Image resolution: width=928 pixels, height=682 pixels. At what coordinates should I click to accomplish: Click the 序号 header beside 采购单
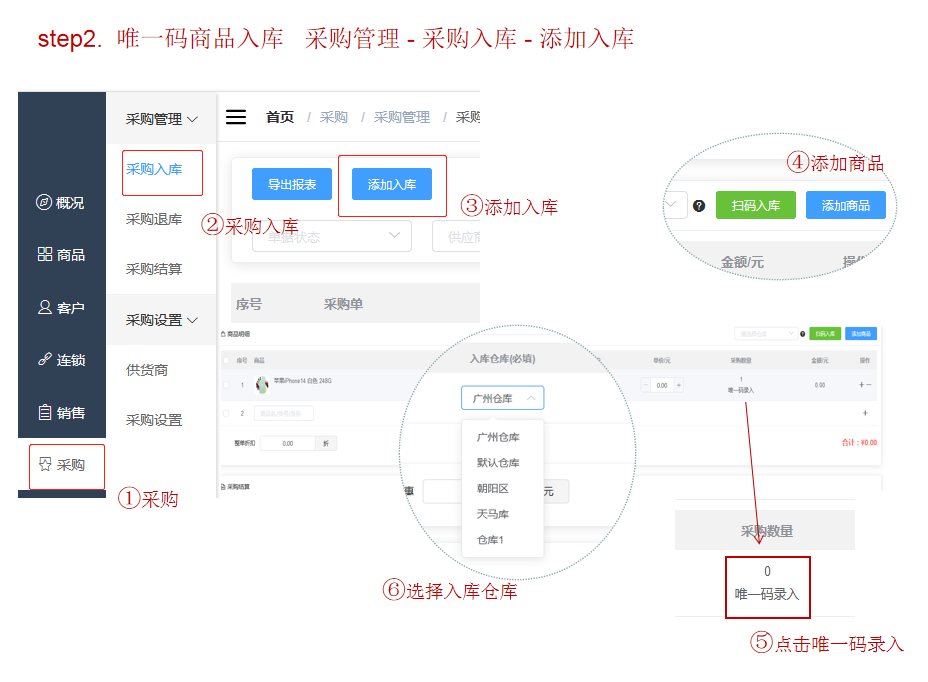tap(249, 304)
